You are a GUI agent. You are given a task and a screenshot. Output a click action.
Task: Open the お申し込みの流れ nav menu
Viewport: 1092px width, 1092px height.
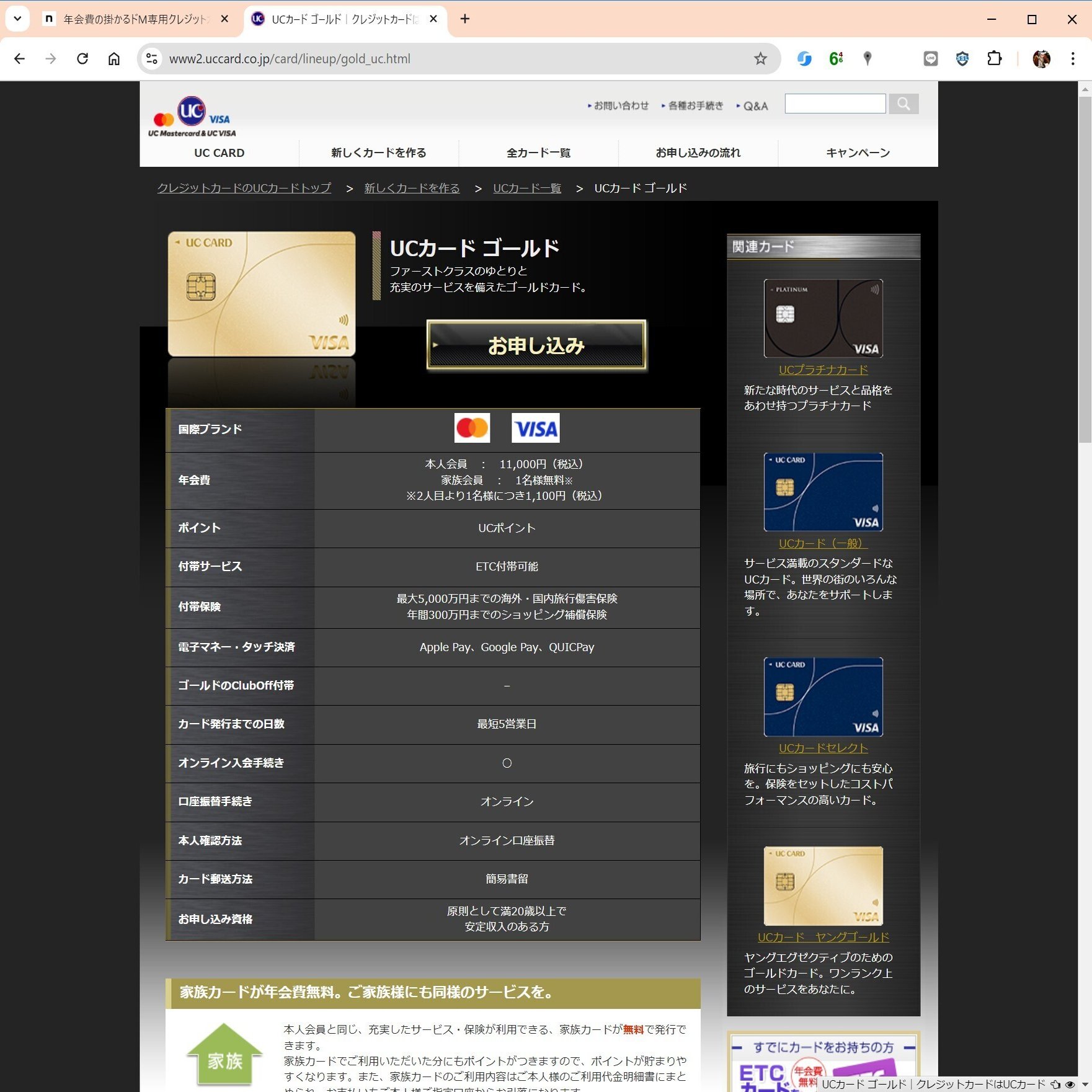pos(698,153)
